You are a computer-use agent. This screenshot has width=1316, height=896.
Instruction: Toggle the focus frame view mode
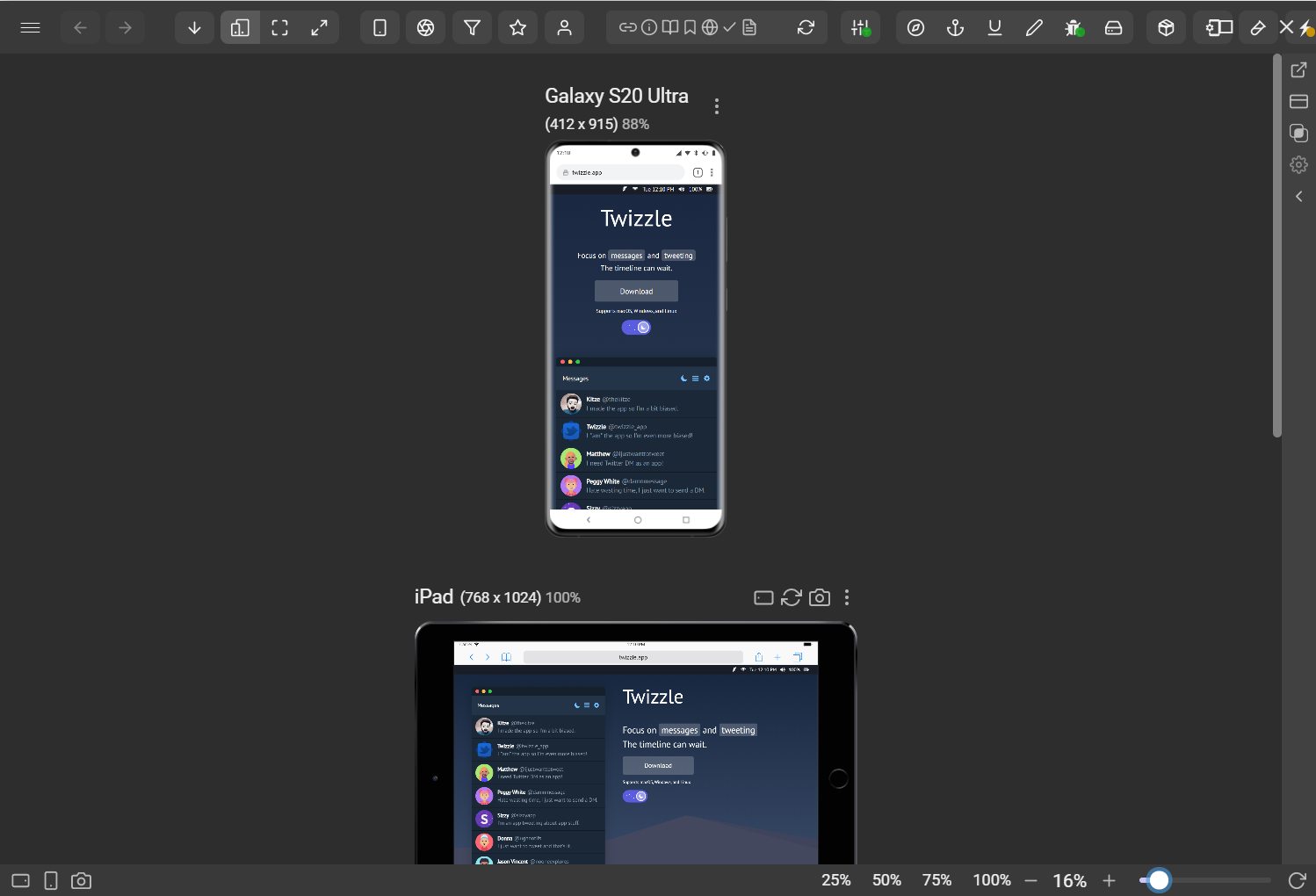tap(279, 27)
